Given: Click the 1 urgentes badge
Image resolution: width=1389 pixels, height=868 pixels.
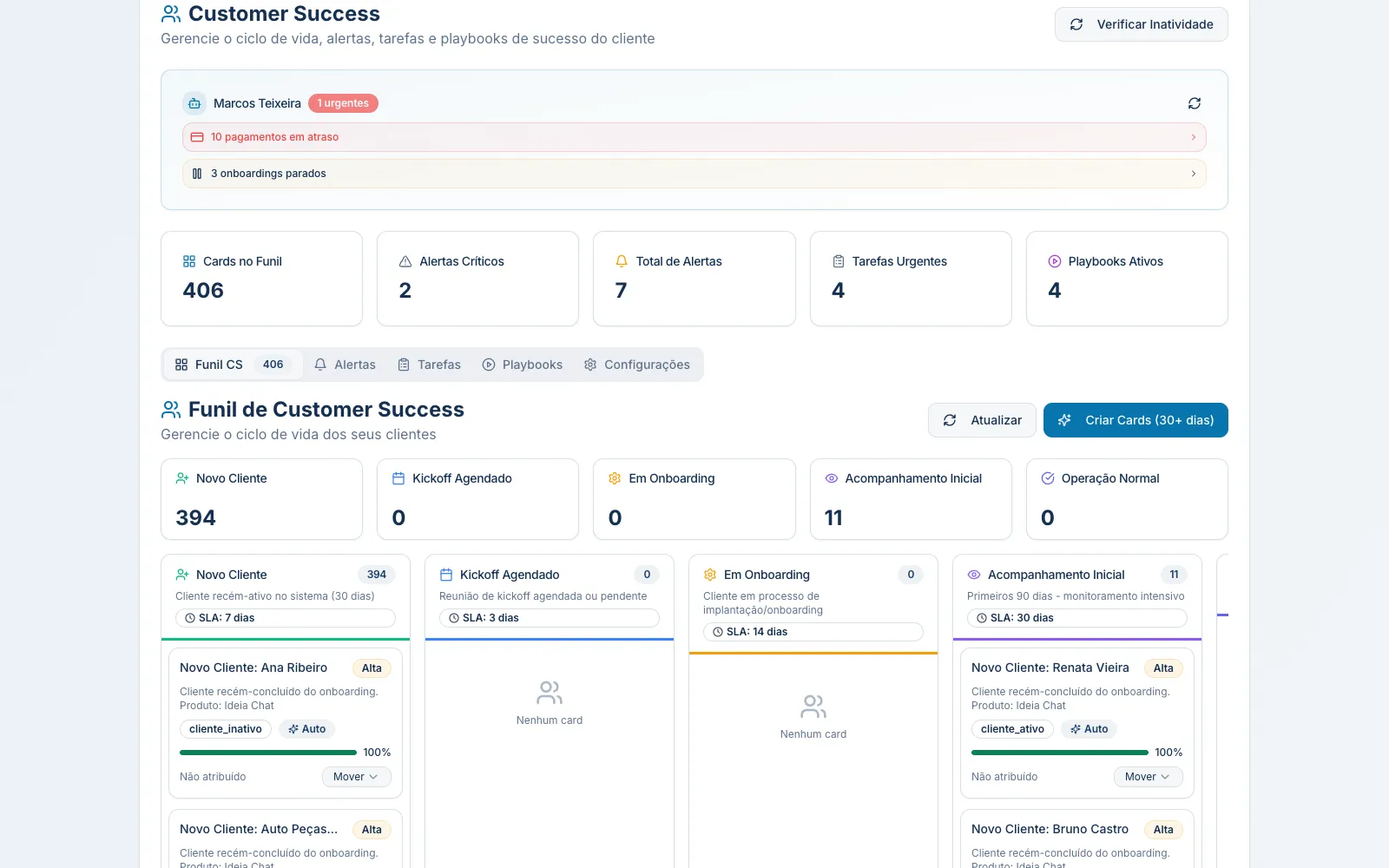Looking at the screenshot, I should click(x=343, y=103).
